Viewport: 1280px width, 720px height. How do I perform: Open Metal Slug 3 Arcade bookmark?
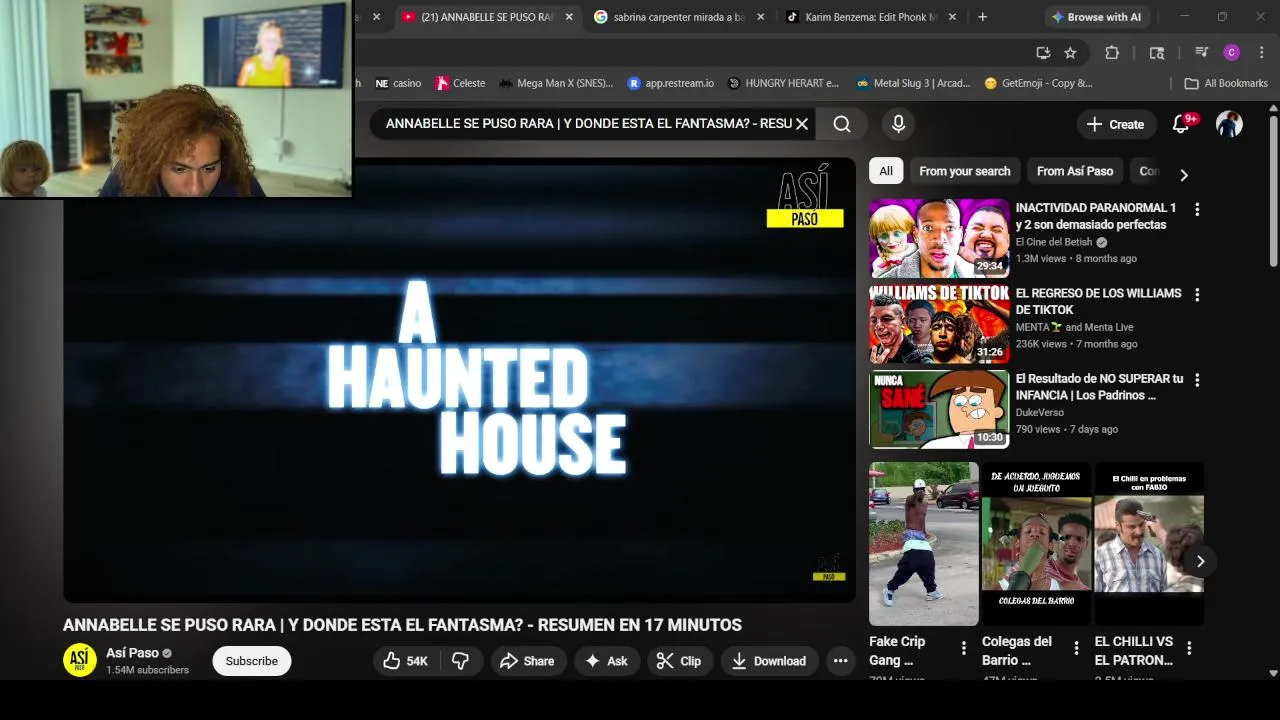click(x=914, y=83)
